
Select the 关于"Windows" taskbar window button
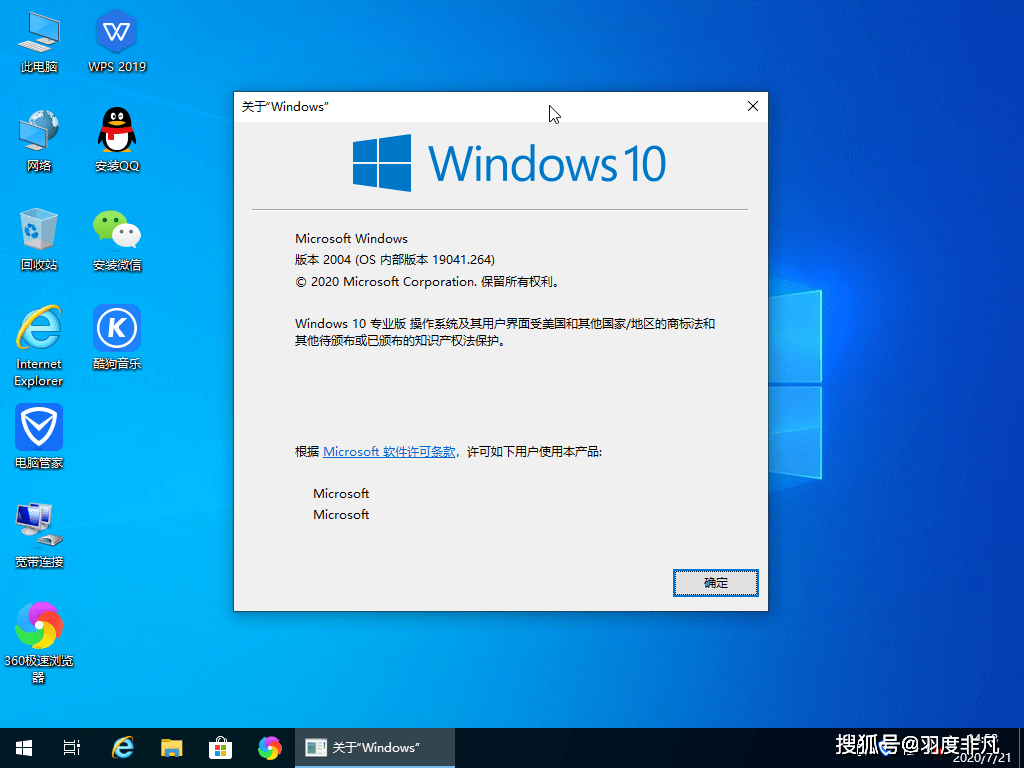point(375,748)
